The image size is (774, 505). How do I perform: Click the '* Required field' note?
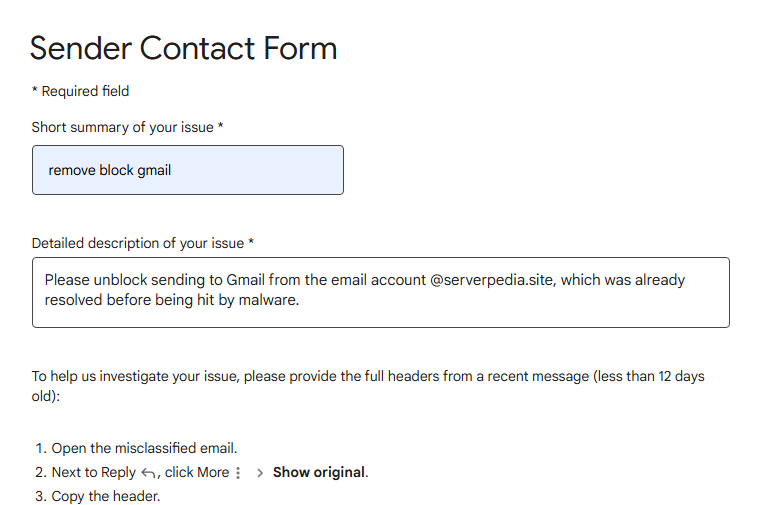coord(80,91)
